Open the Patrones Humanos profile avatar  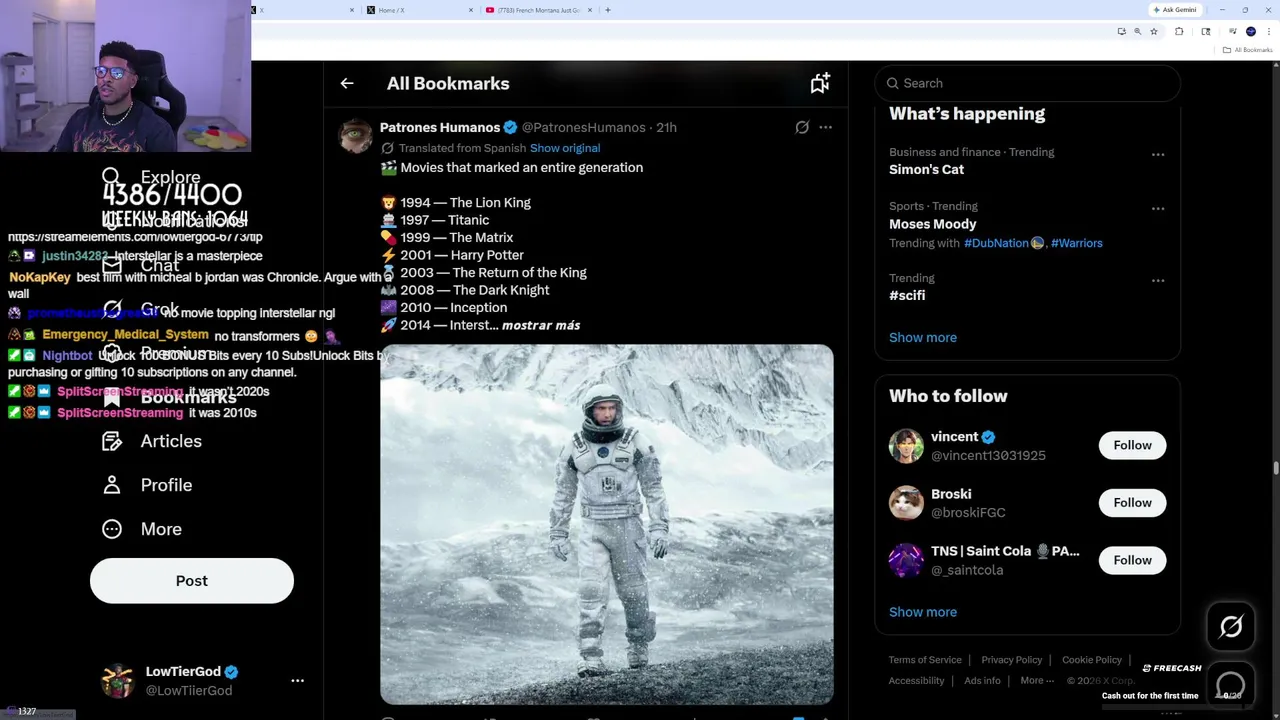[x=356, y=136]
